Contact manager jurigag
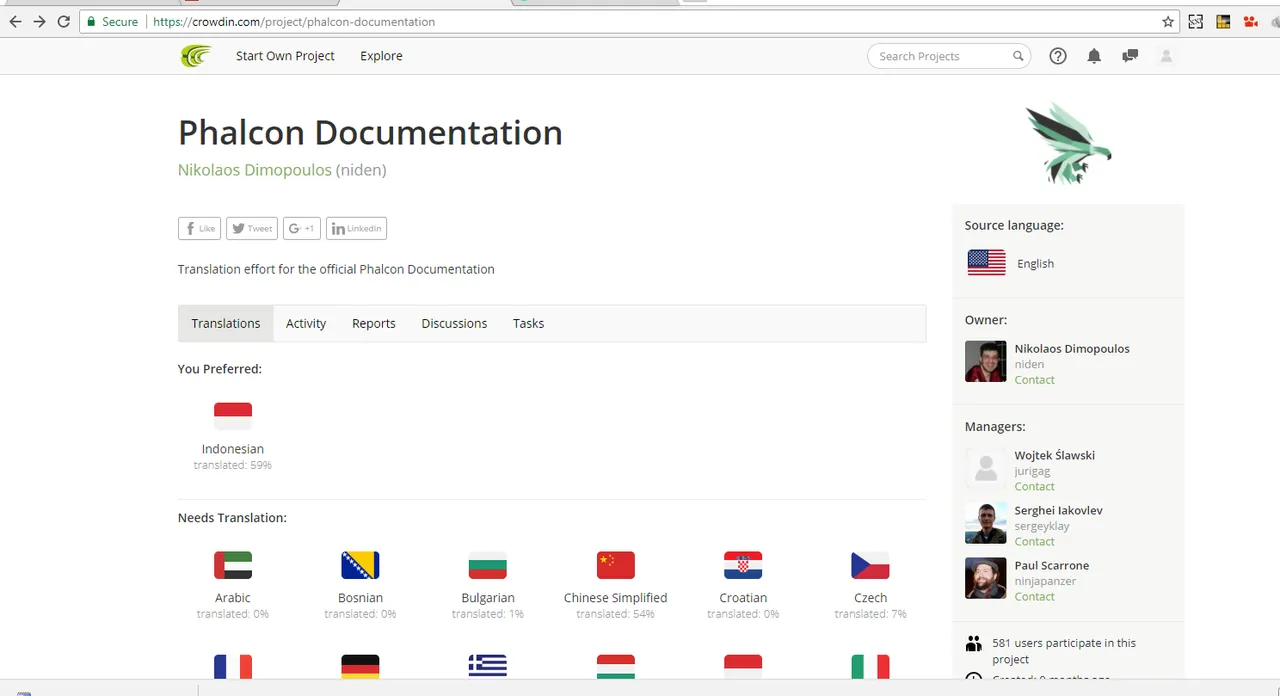Viewport: 1280px width, 696px height. [1034, 487]
